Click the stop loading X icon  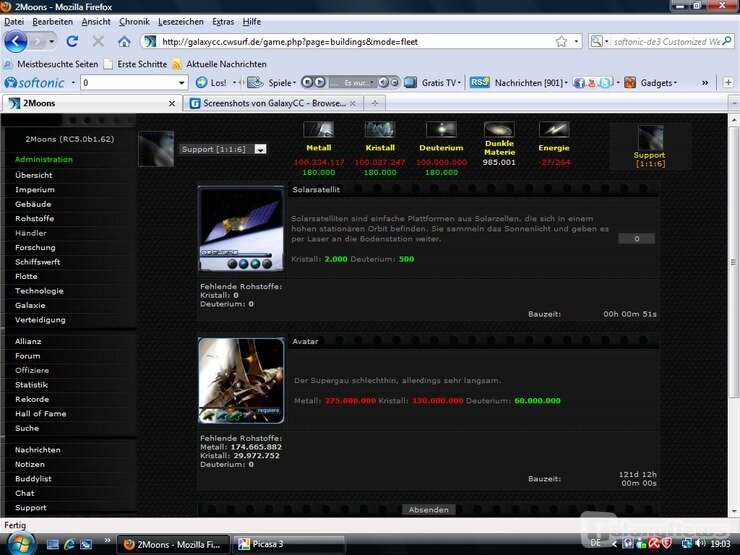pyautogui.click(x=98, y=42)
